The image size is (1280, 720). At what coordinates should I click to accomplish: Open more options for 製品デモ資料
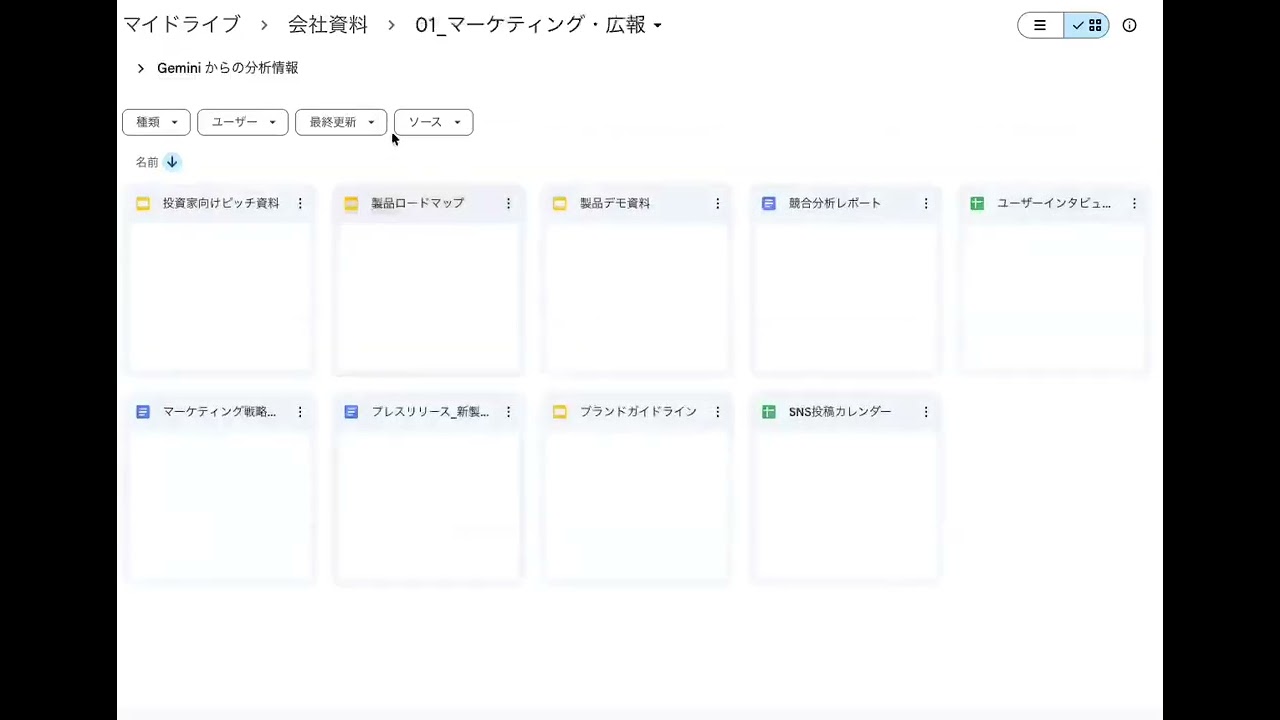point(717,203)
